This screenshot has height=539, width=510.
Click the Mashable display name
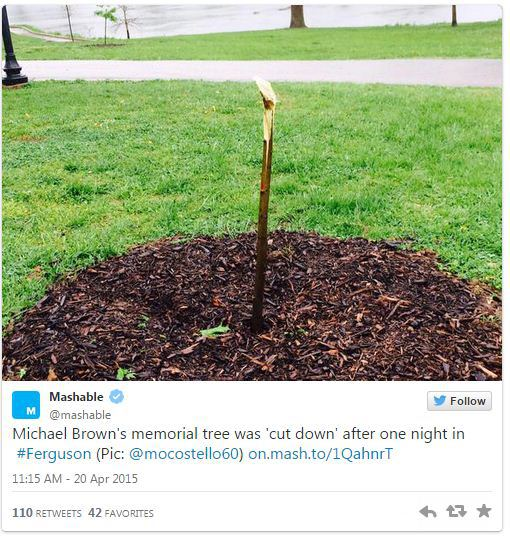76,397
